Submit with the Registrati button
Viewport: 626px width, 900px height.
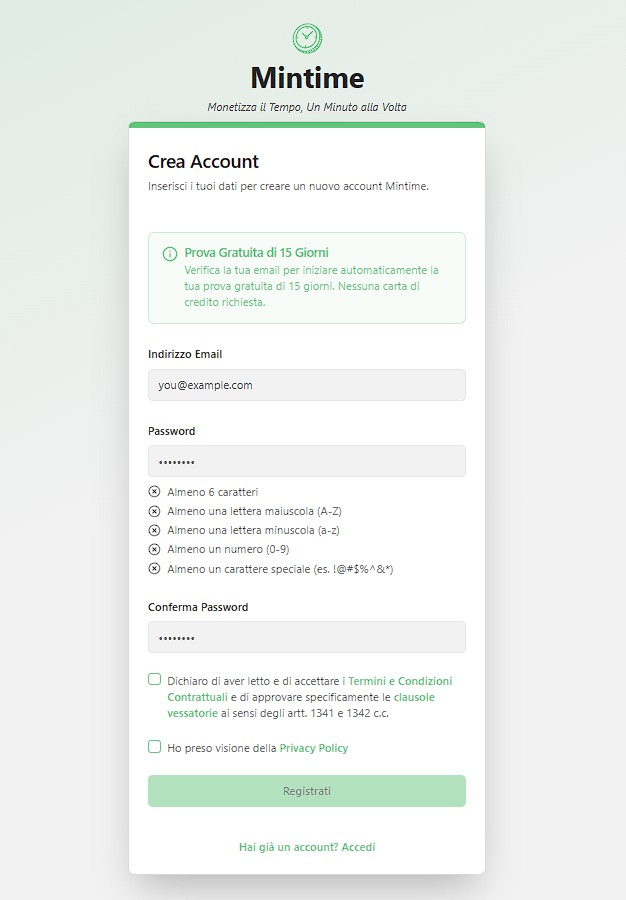307,791
